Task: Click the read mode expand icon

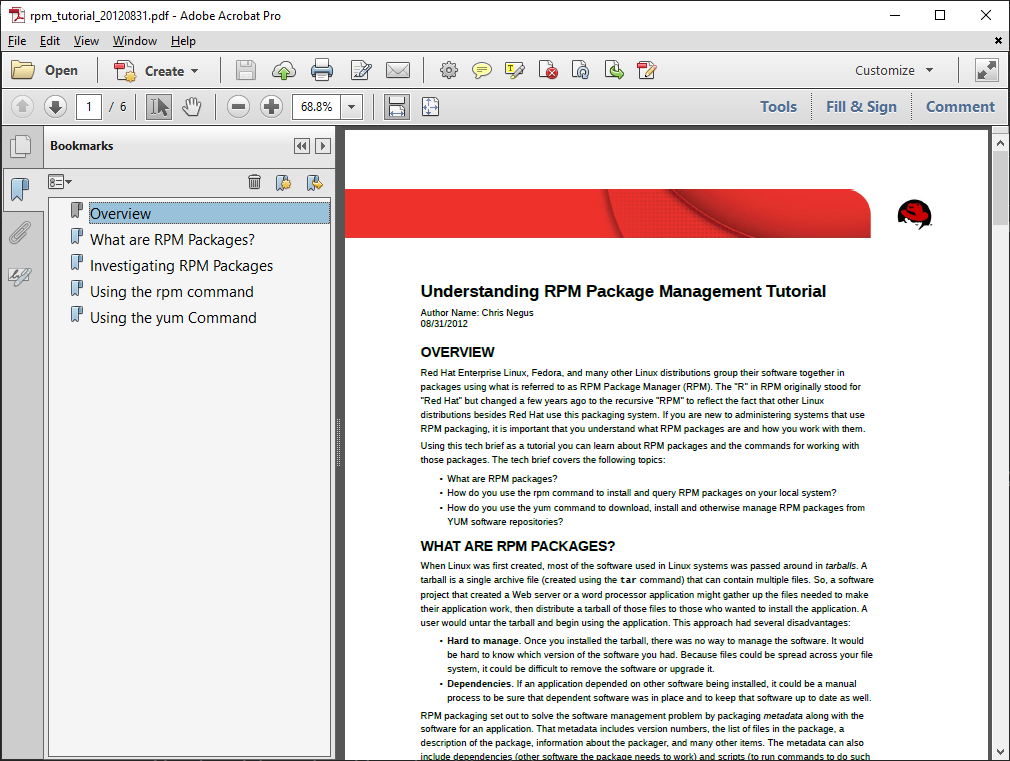Action: [x=987, y=70]
